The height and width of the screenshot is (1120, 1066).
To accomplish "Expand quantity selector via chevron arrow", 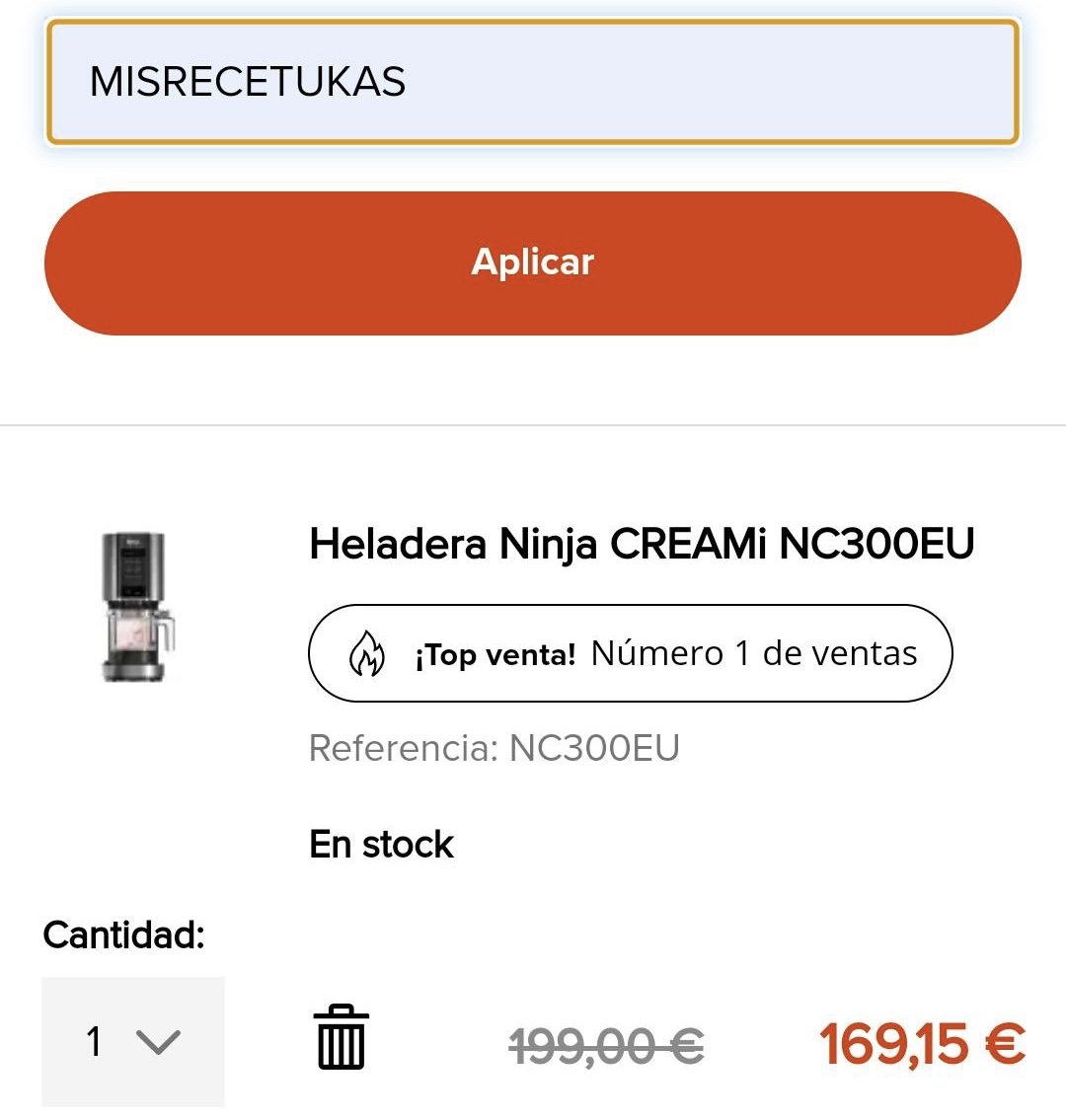I will click(158, 1042).
